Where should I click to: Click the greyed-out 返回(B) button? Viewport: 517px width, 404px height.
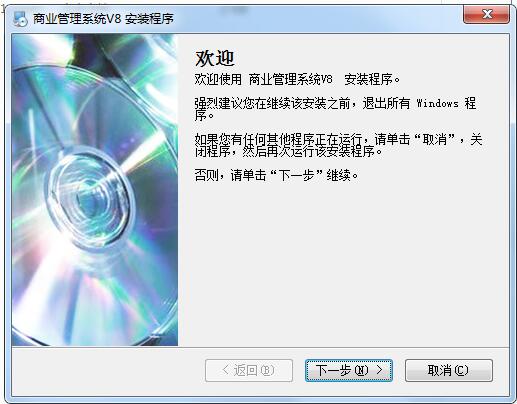tap(249, 370)
